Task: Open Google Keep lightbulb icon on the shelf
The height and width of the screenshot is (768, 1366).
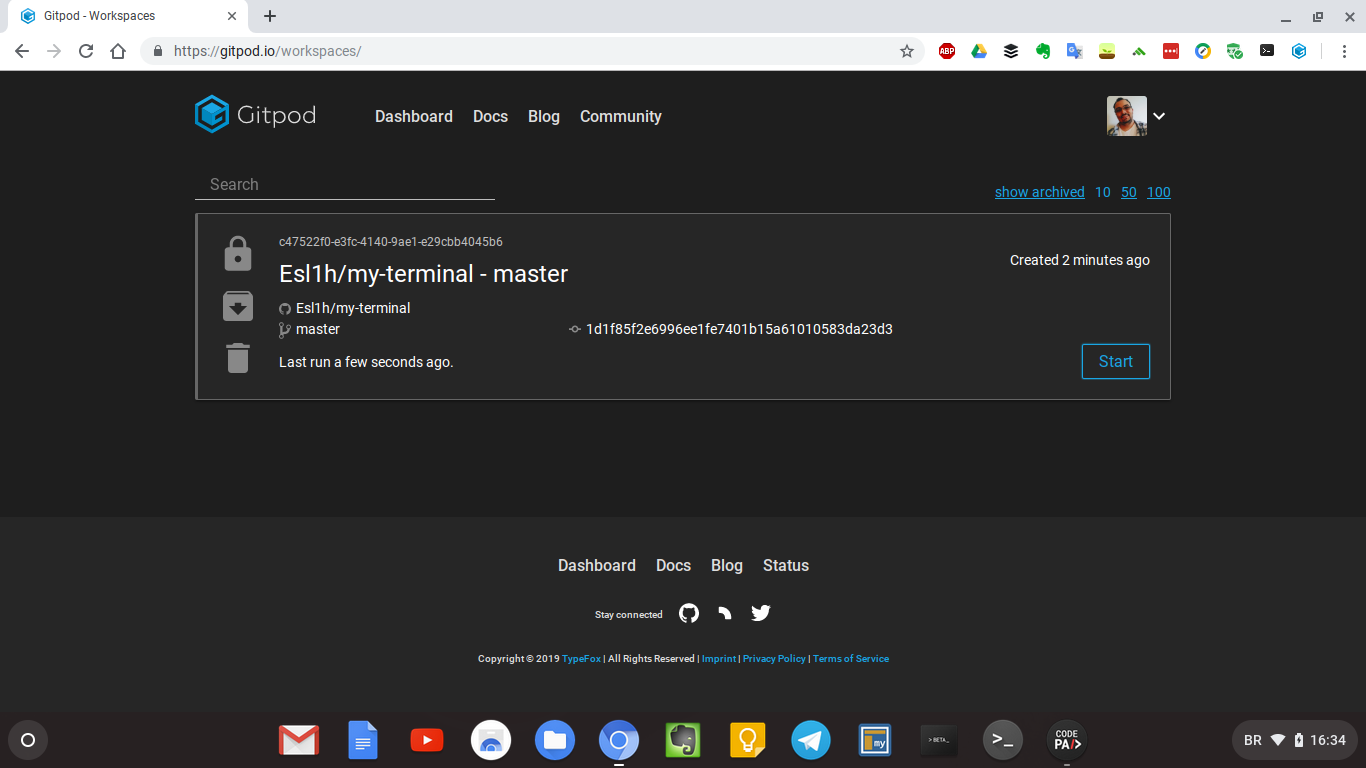Action: pyautogui.click(x=747, y=741)
